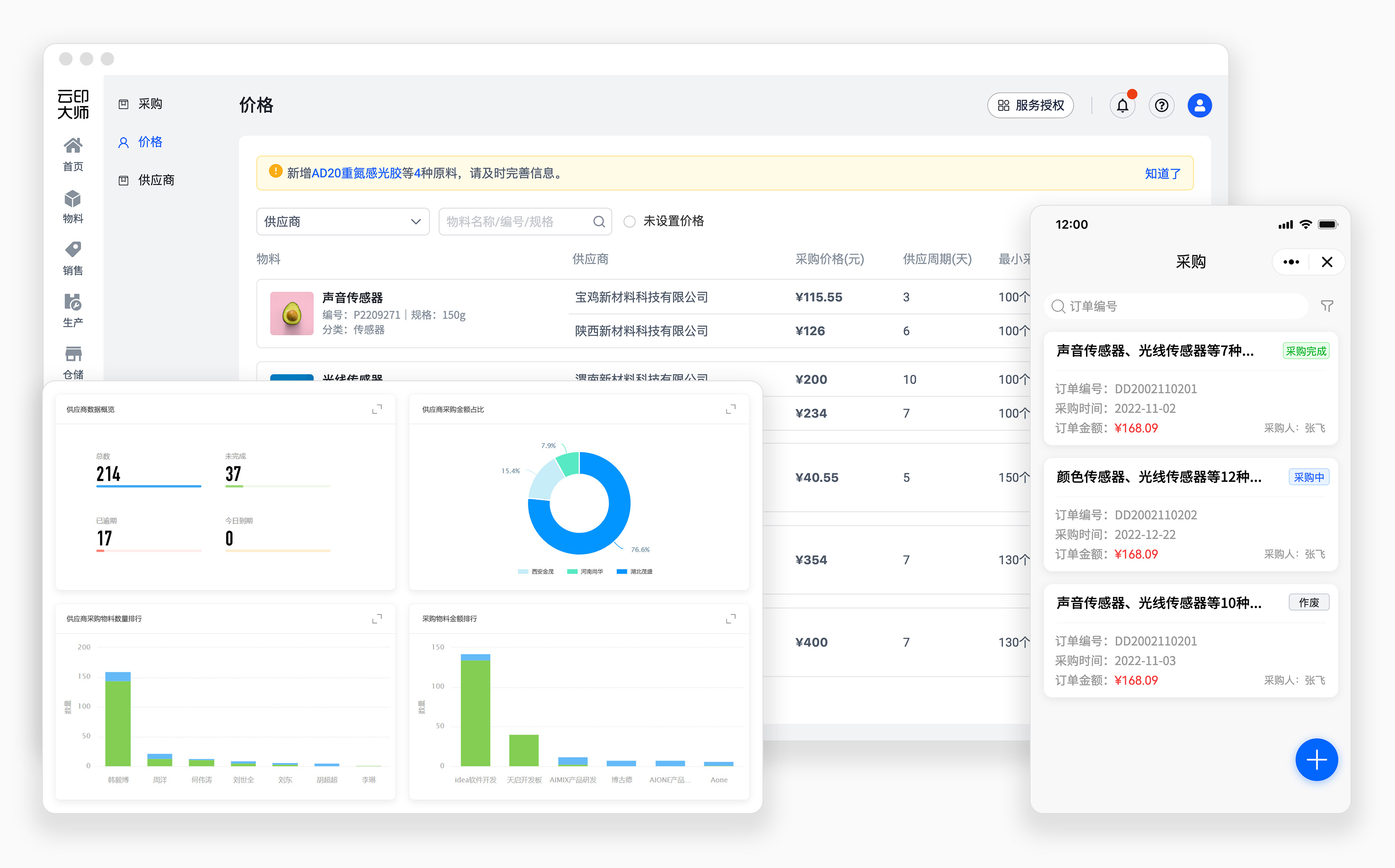Screen dimensions: 1395x868
Task: Click the 订单编号 search field in mobile window
Action: pos(1176,307)
